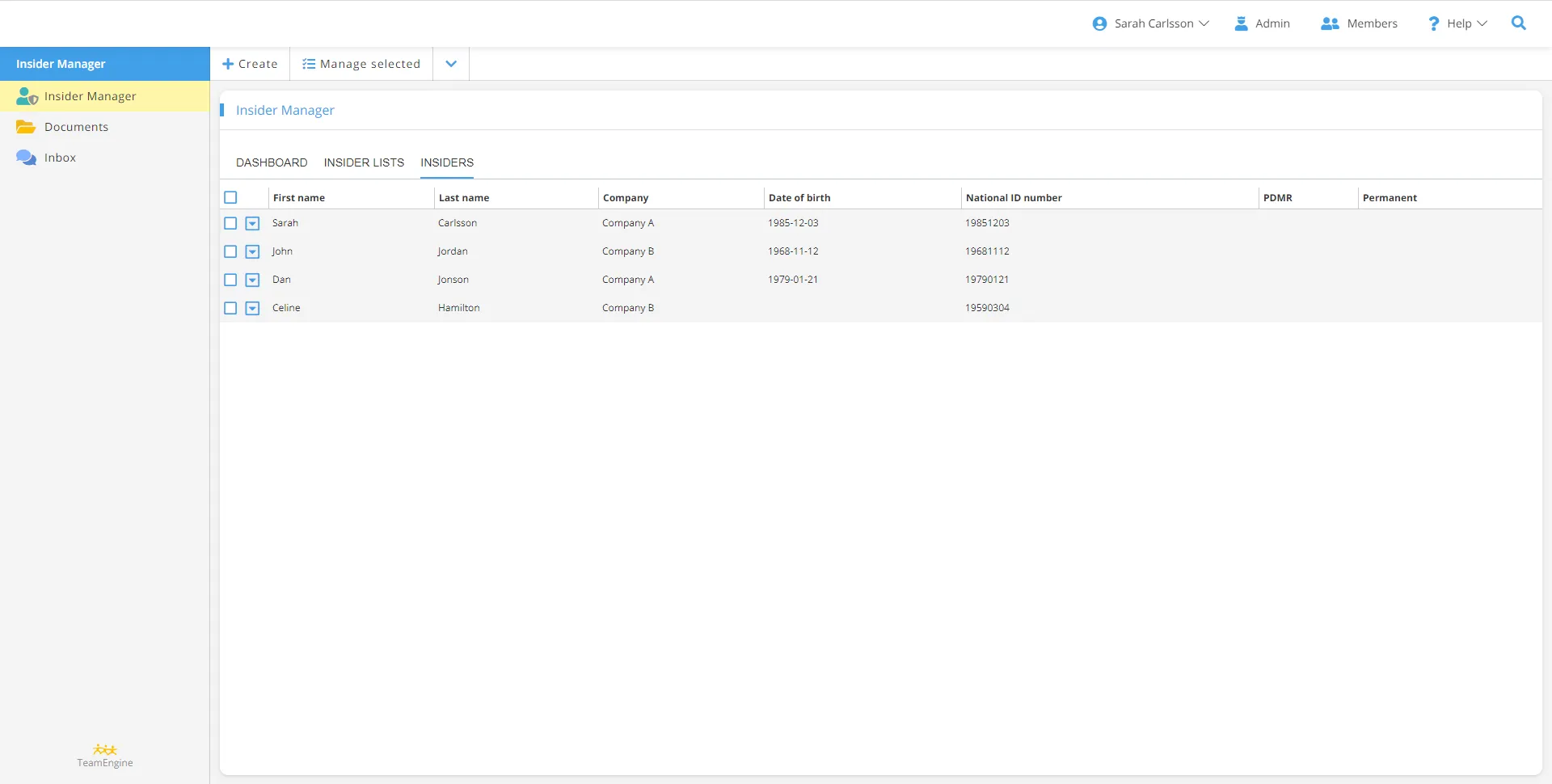The image size is (1552, 784).
Task: Click the date '1985-12-03' cell
Action: tap(793, 223)
